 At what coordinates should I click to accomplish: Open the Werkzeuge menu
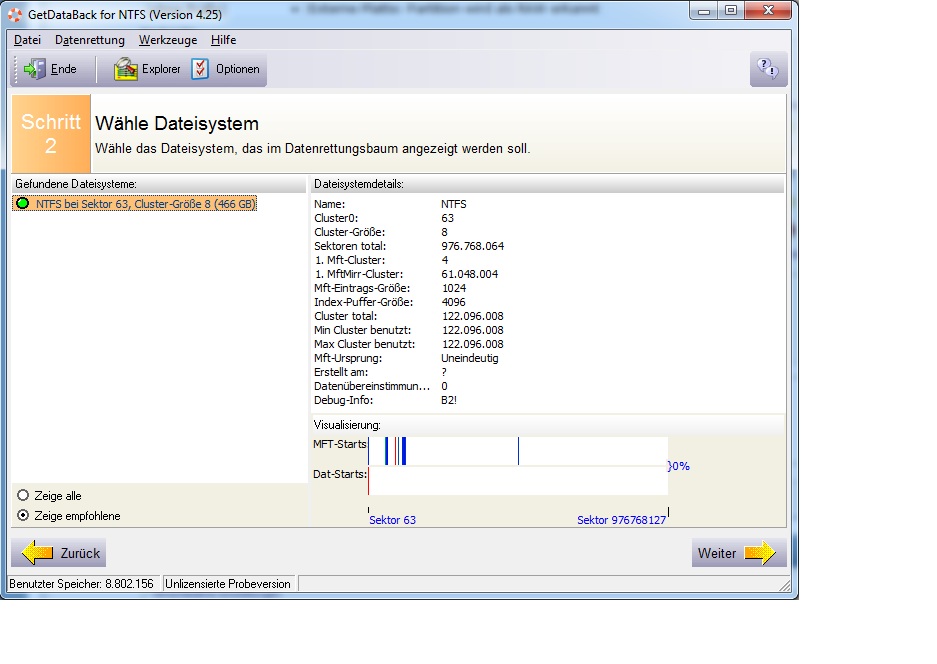(x=168, y=40)
